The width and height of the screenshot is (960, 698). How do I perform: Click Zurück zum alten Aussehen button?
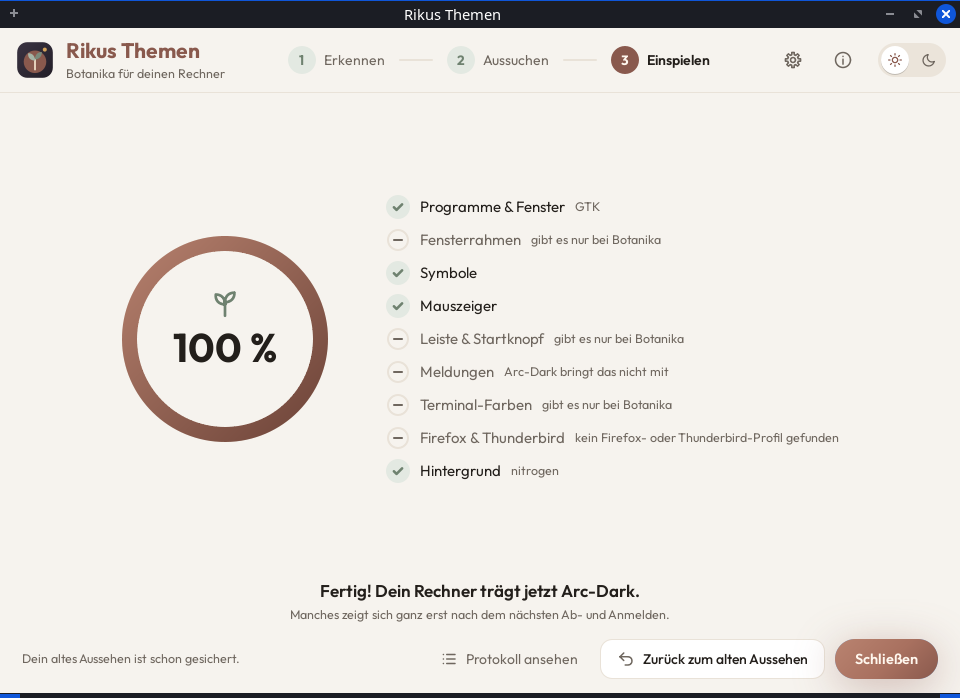pos(713,659)
